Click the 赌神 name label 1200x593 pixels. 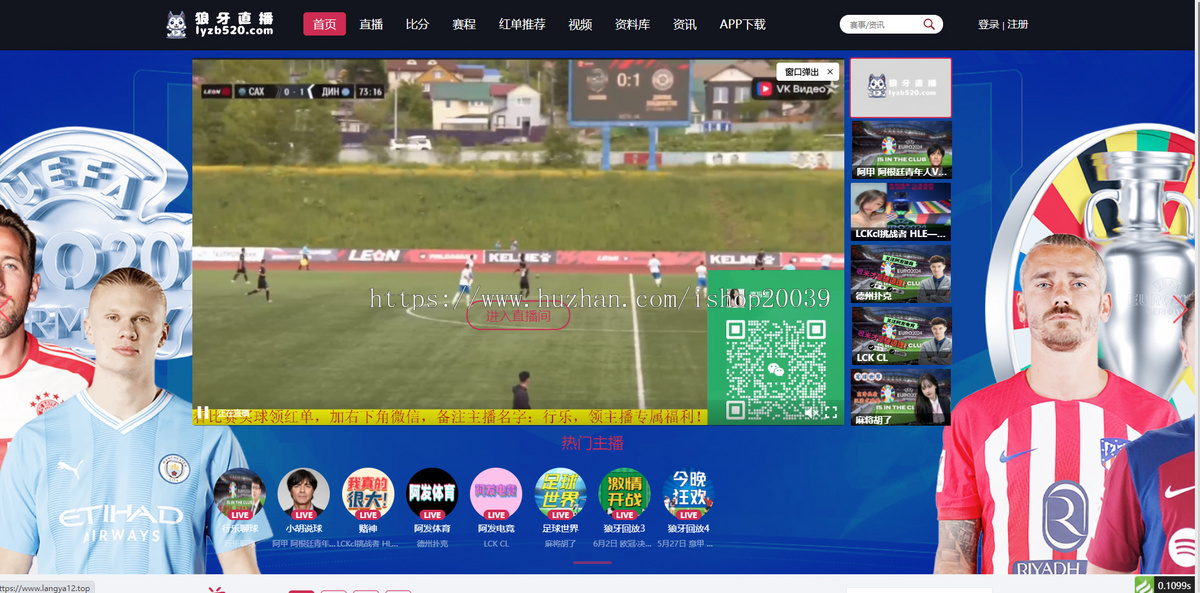pos(368,528)
